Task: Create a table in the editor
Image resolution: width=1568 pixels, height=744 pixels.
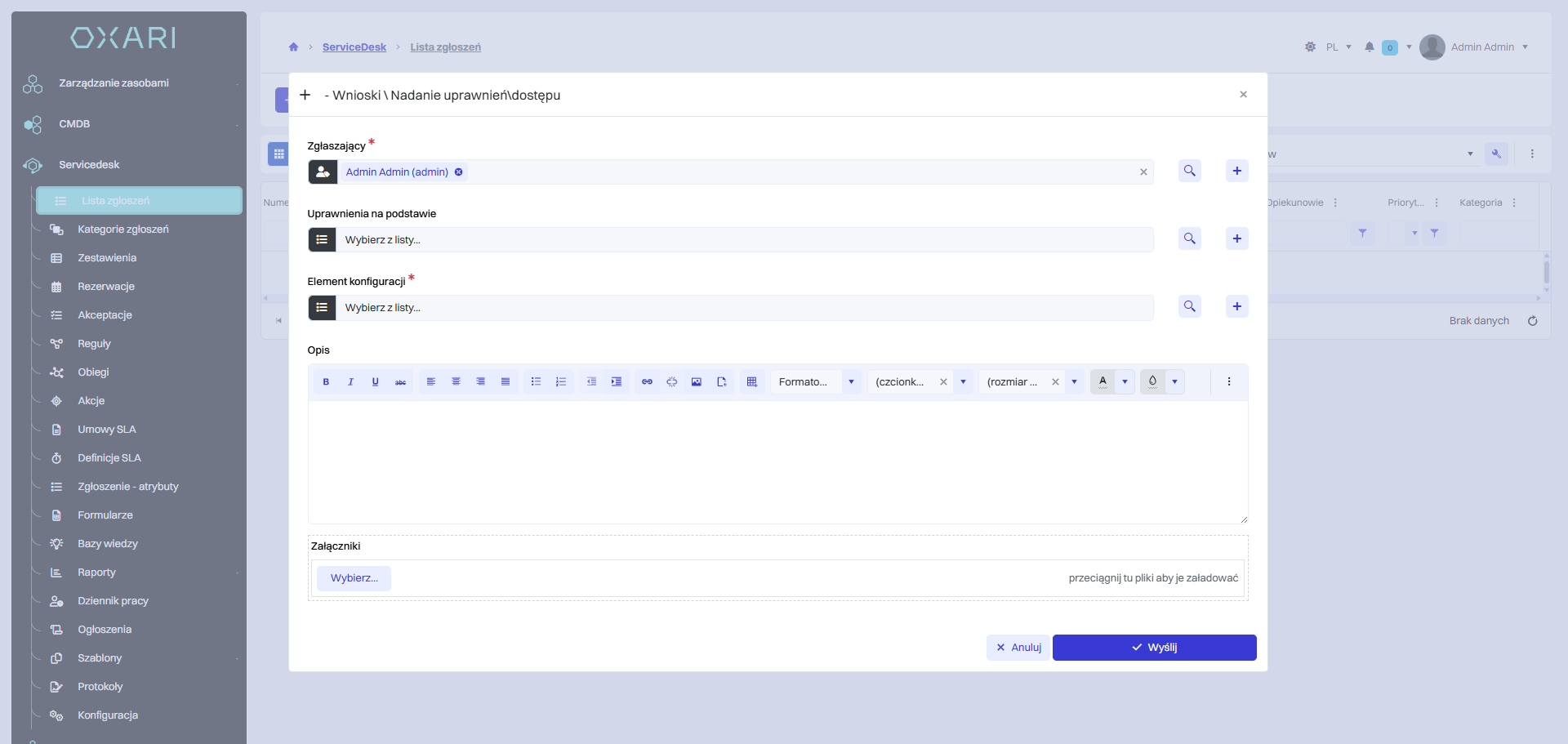Action: (x=752, y=382)
